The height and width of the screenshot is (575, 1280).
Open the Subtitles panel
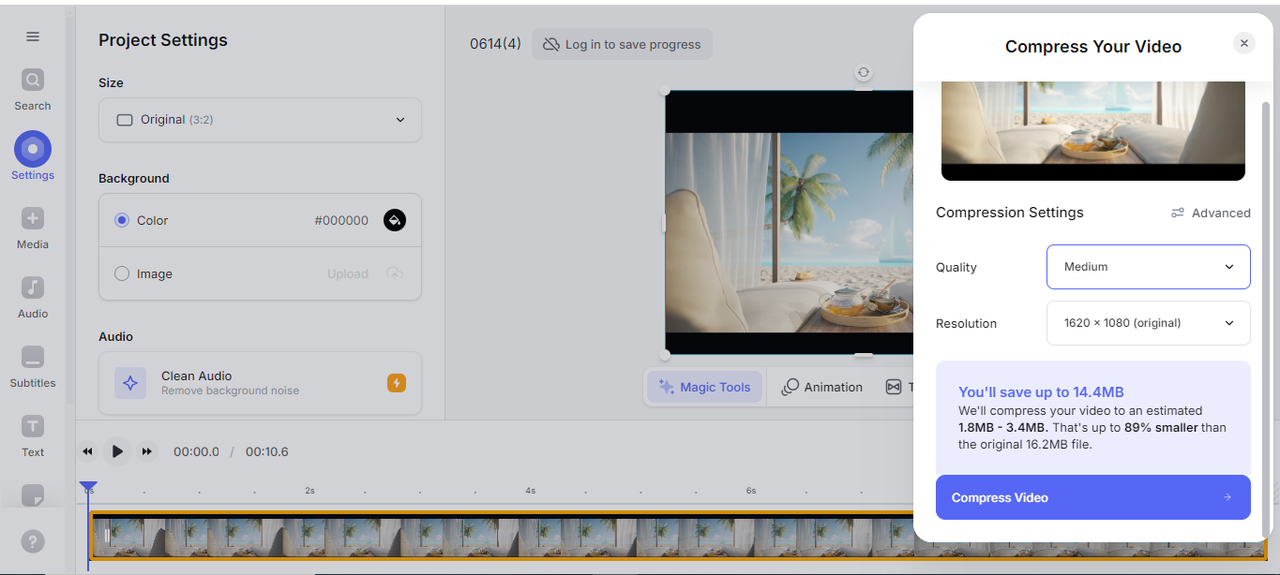click(33, 367)
